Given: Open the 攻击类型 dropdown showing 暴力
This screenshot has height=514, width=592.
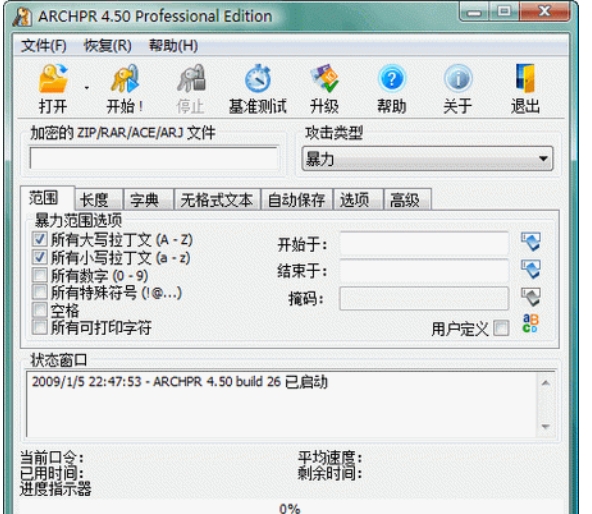Looking at the screenshot, I should point(427,159).
